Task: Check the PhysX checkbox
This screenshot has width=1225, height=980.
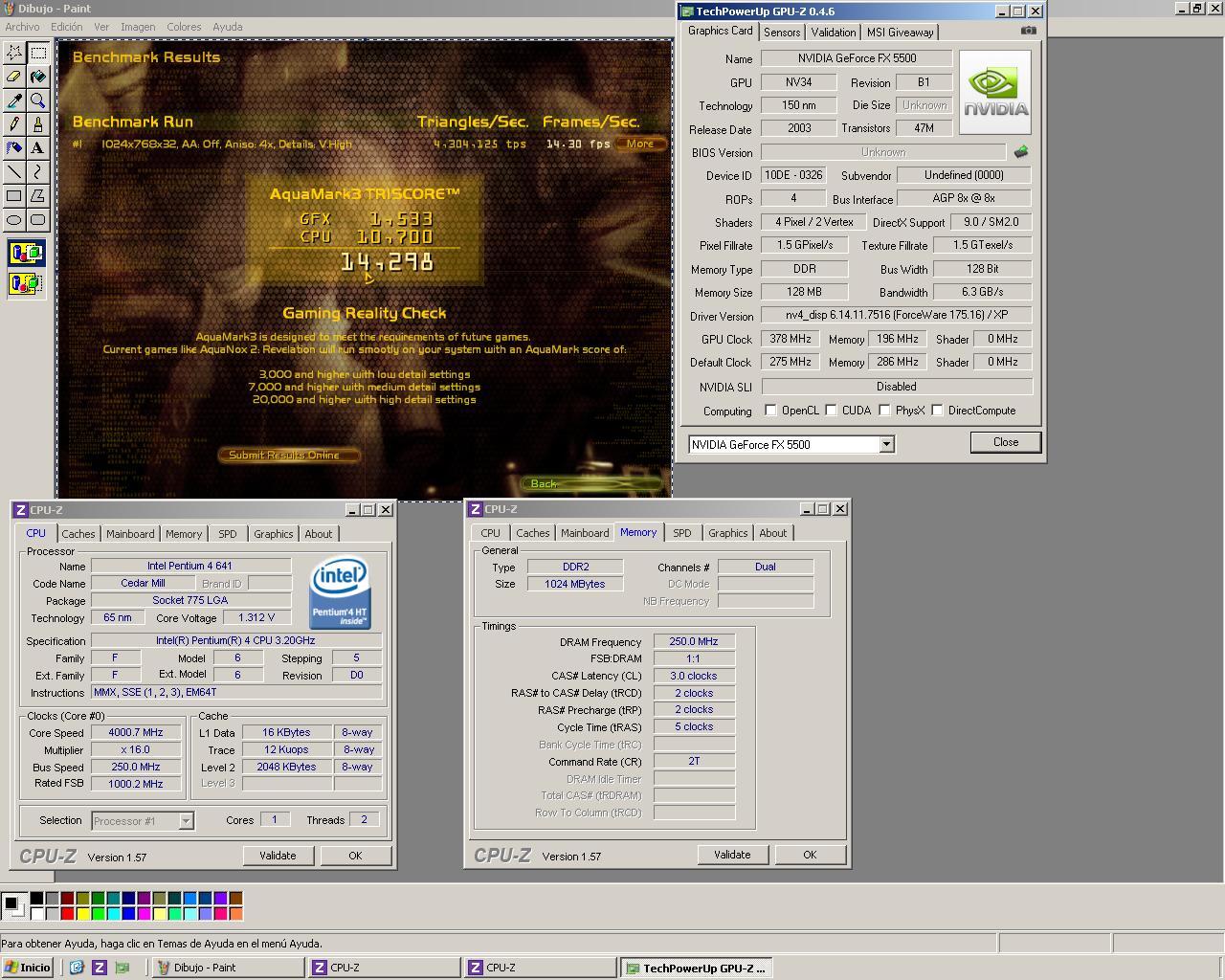Action: coord(884,411)
